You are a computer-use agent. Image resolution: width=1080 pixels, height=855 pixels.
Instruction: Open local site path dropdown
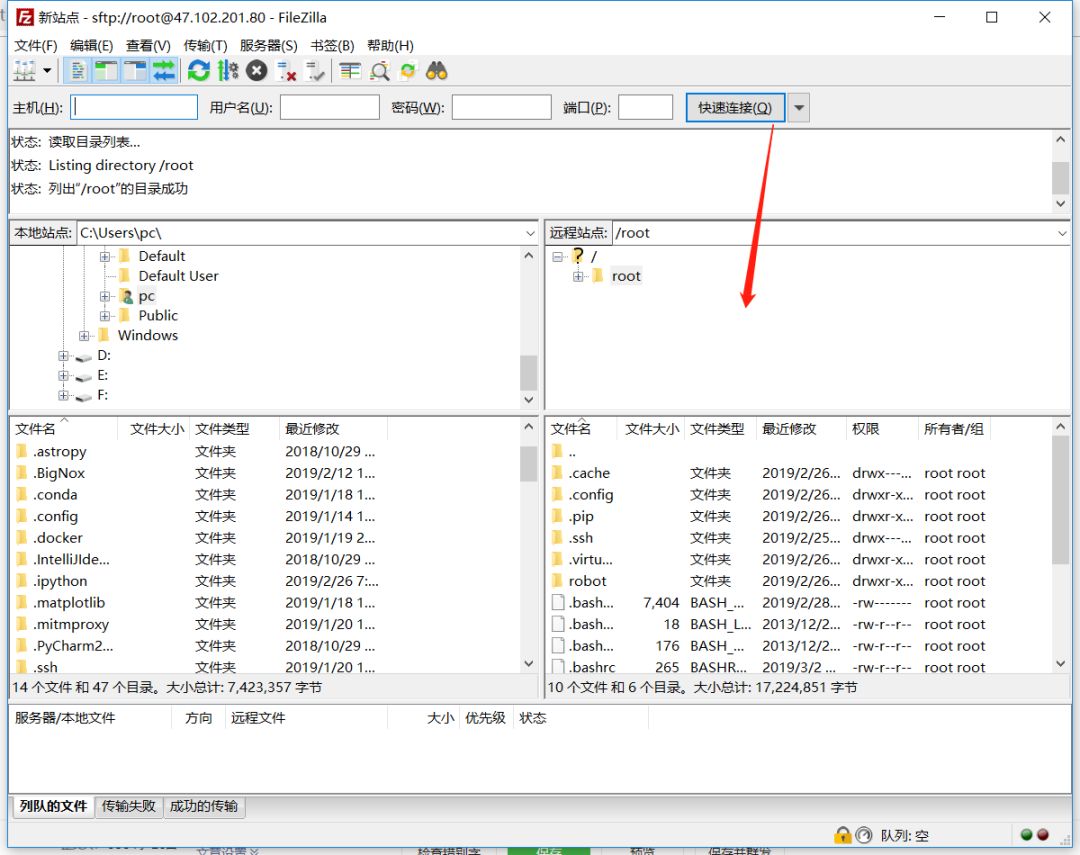click(530, 233)
